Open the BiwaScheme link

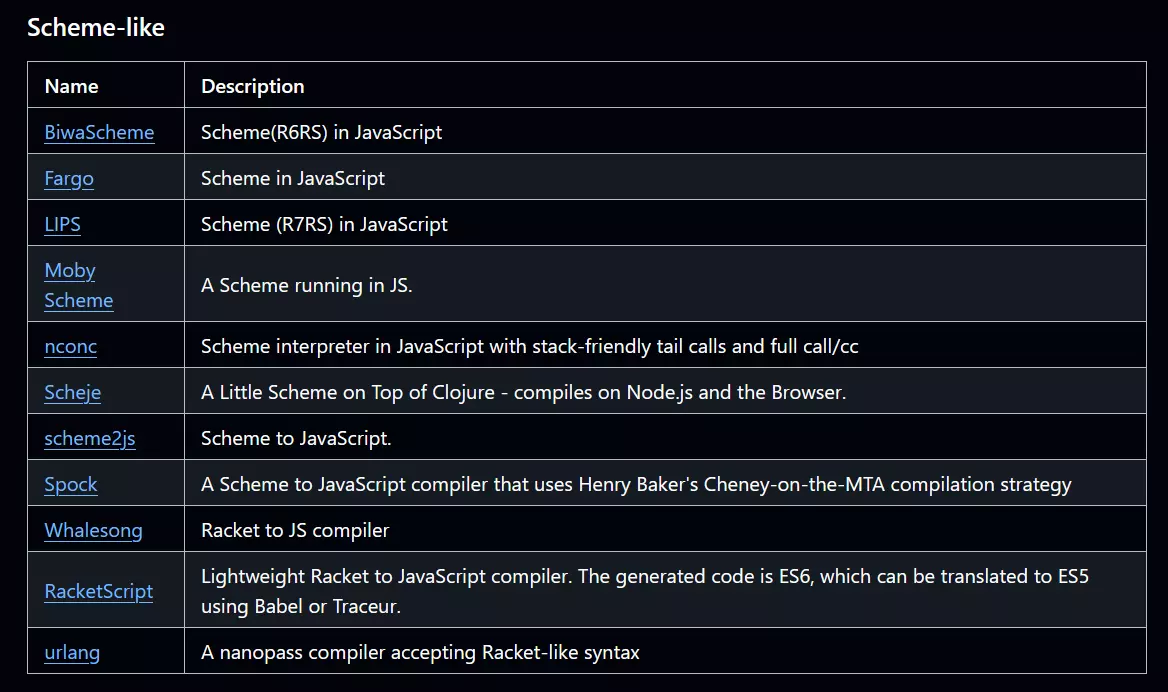(x=99, y=132)
